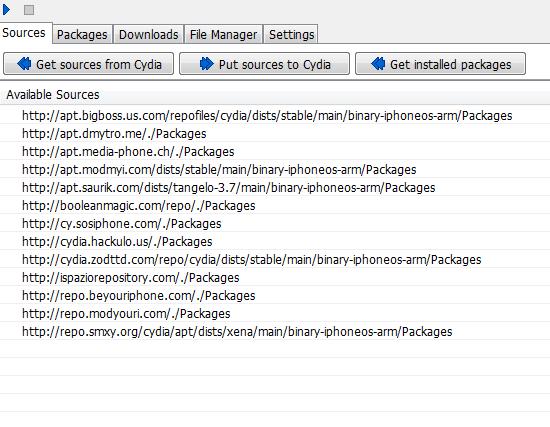Viewport: 550px width, 427px height.
Task: Select the repo.beyouriphone.com source row
Action: [x=275, y=295]
